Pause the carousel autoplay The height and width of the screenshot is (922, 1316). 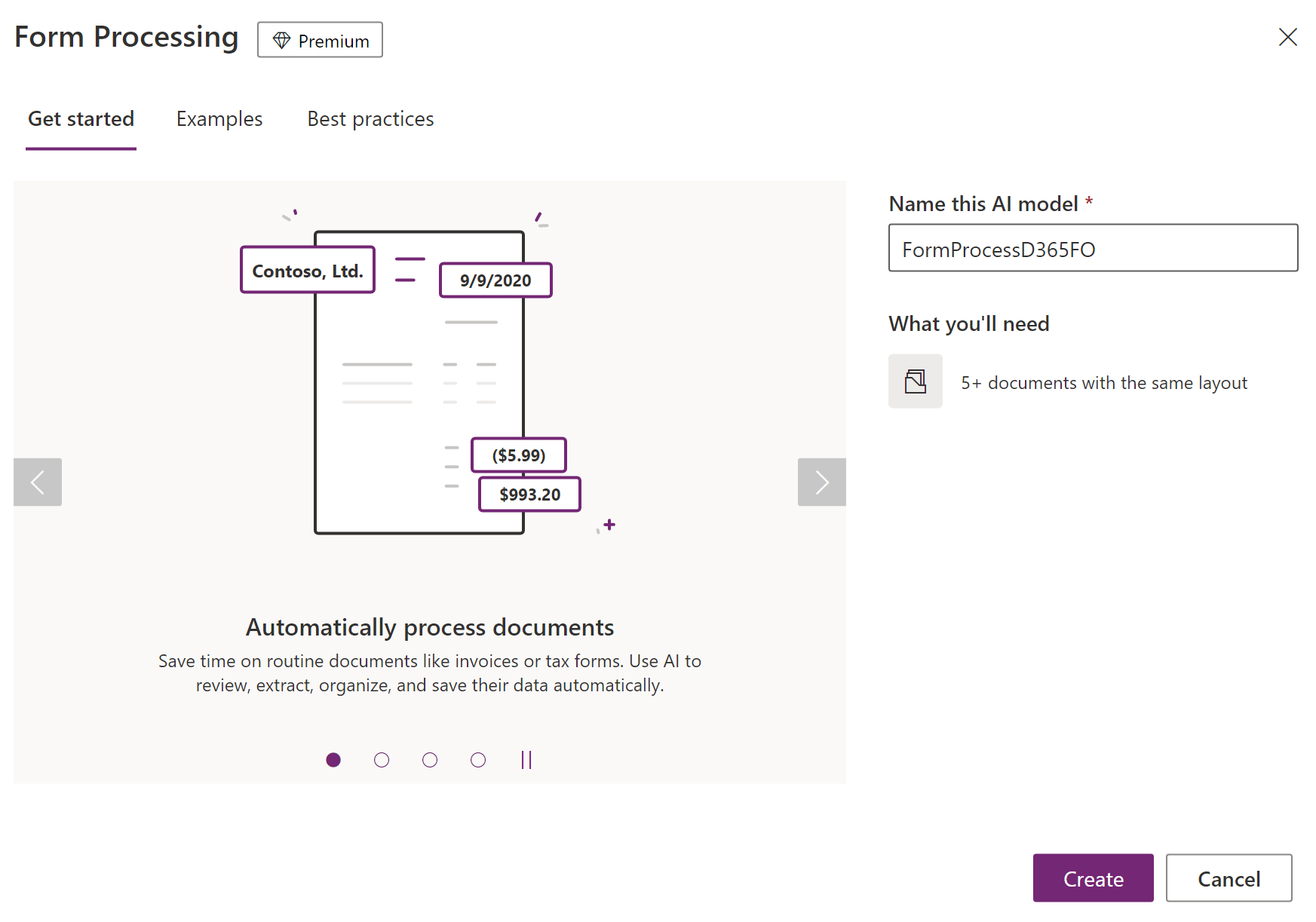click(526, 760)
